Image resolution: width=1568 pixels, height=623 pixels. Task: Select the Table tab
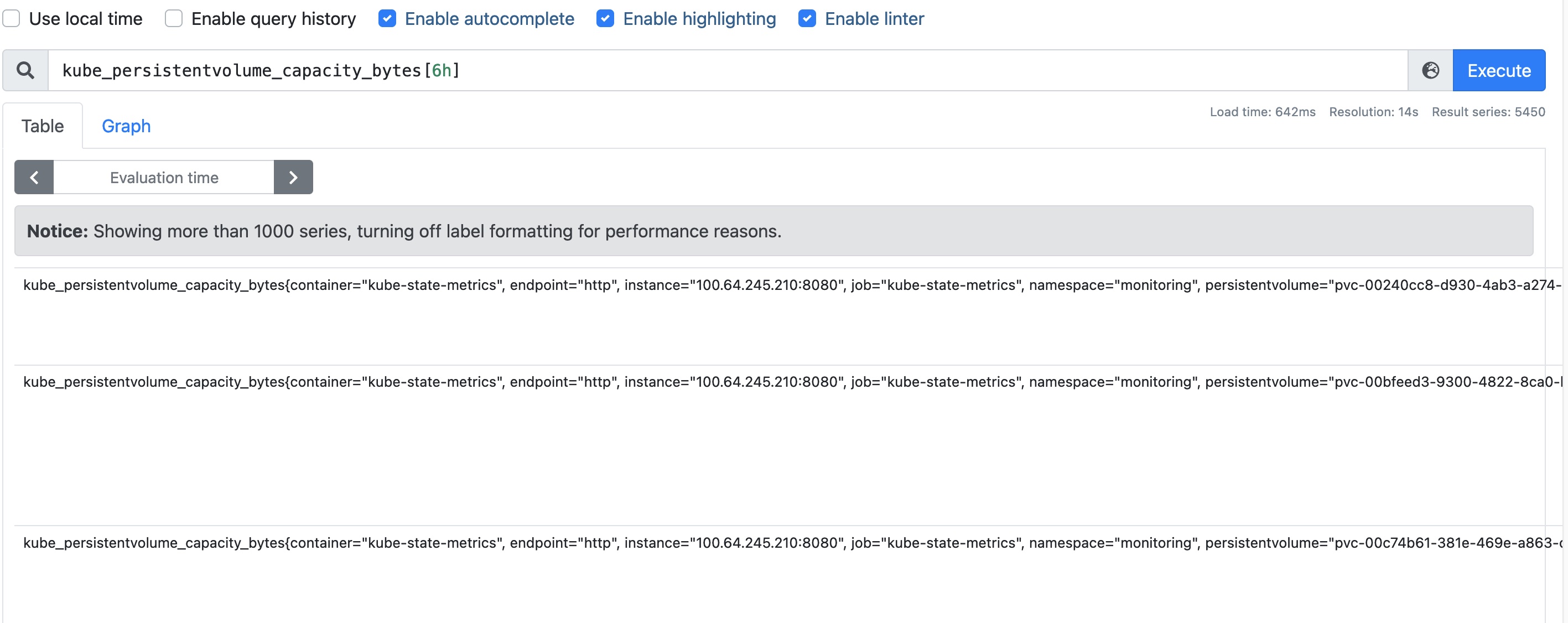coord(42,126)
